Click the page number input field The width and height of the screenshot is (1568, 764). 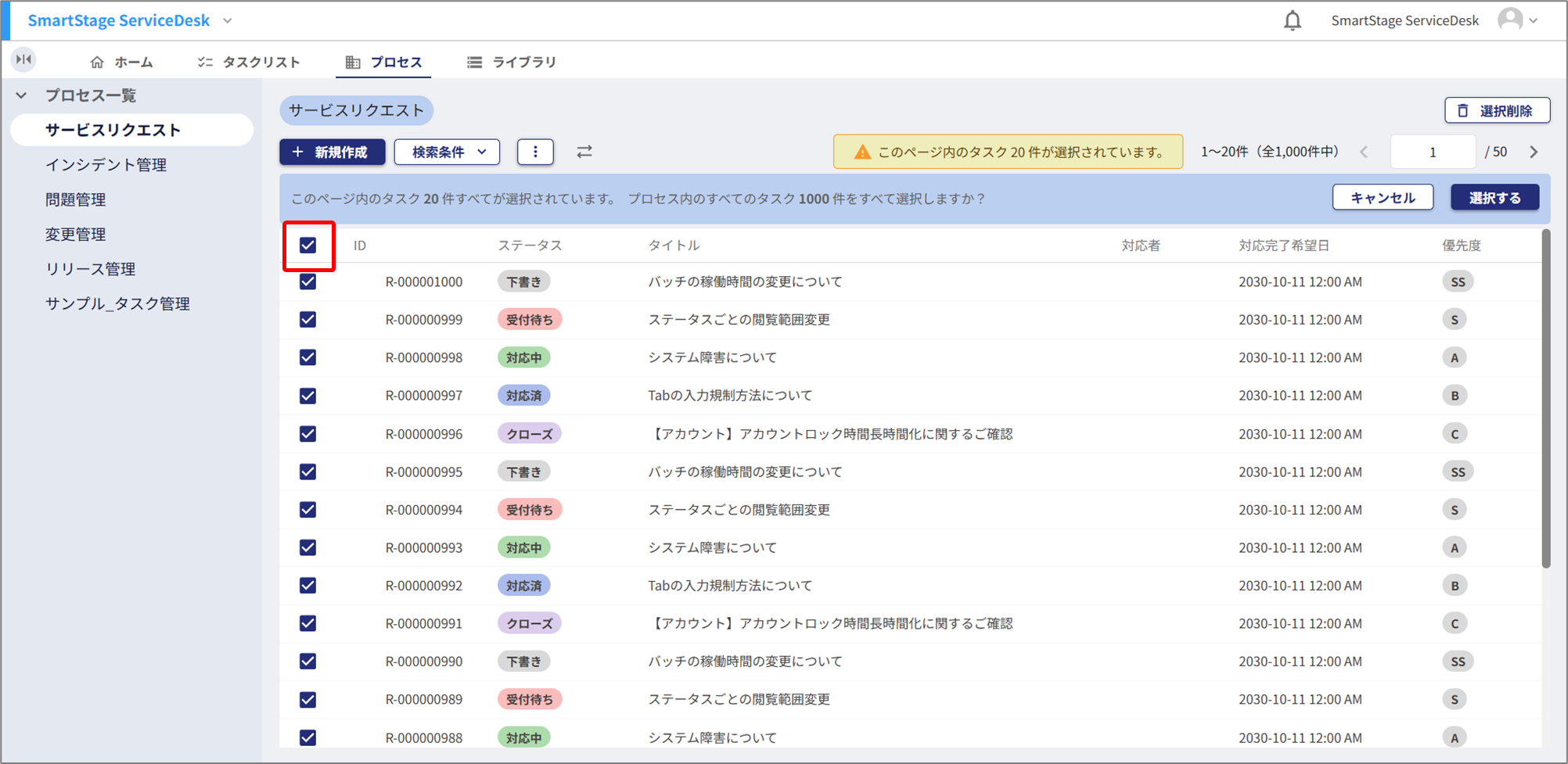(x=1432, y=152)
